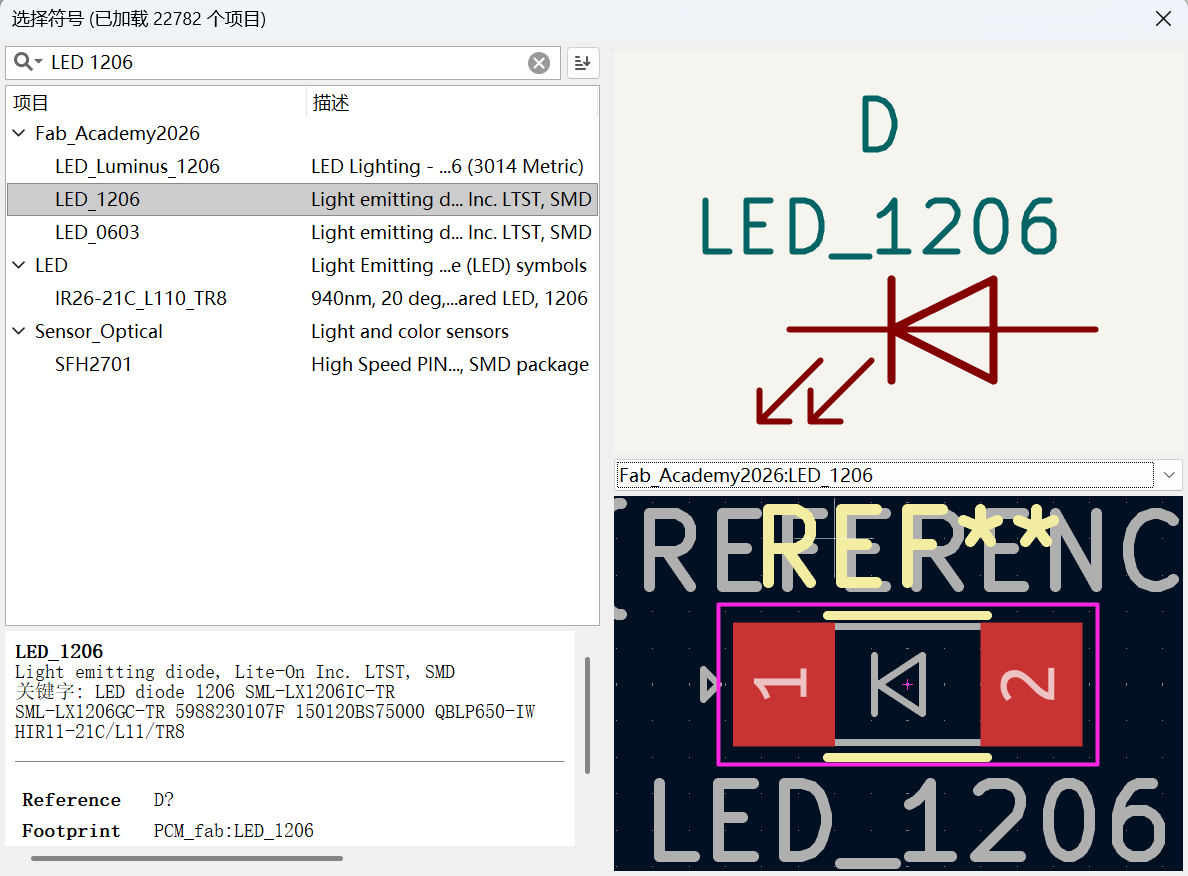Click the sort results button
The height and width of the screenshot is (876, 1188).
coord(582,63)
